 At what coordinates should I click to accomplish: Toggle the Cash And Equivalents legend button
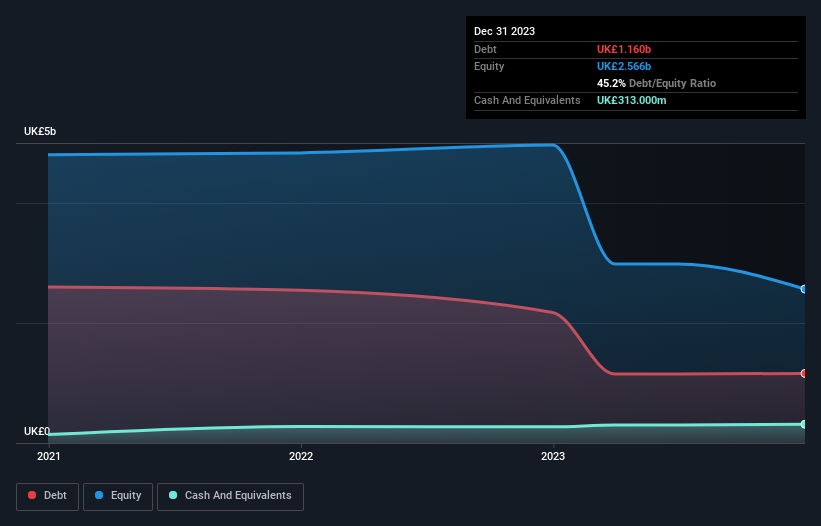[x=230, y=496]
